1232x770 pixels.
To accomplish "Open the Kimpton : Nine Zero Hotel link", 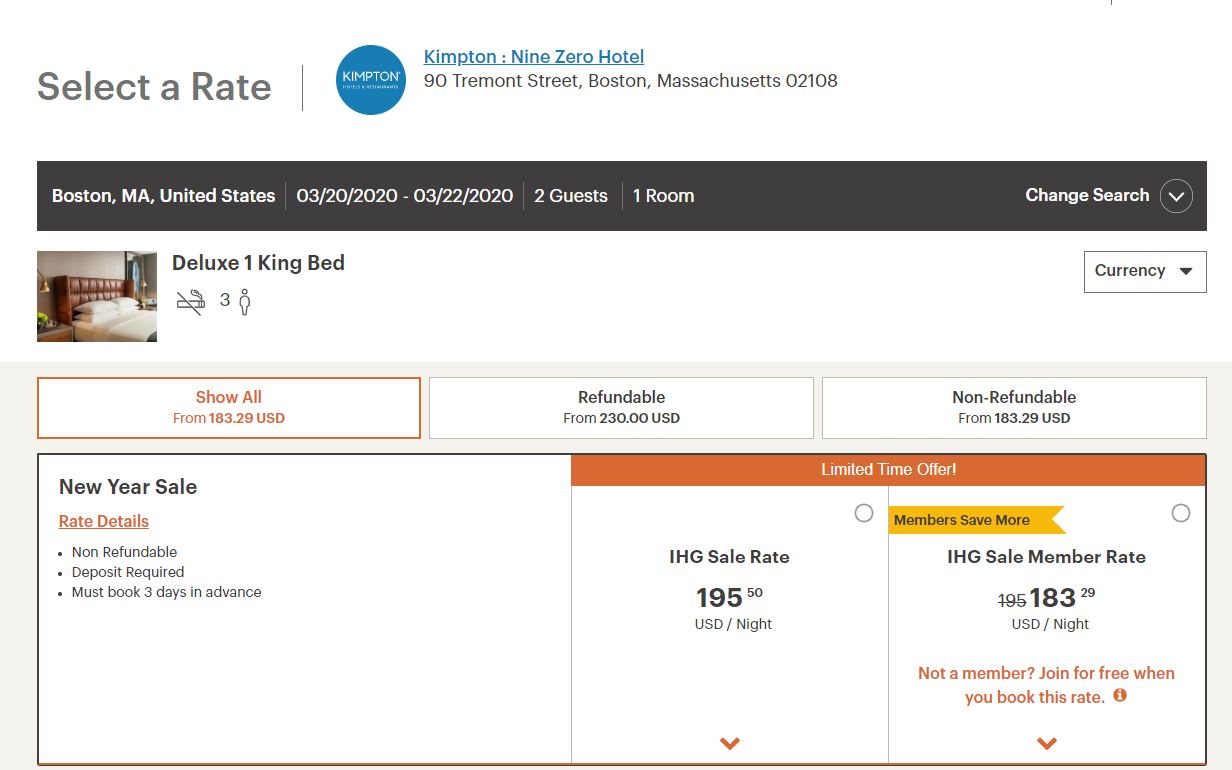I will (x=534, y=57).
